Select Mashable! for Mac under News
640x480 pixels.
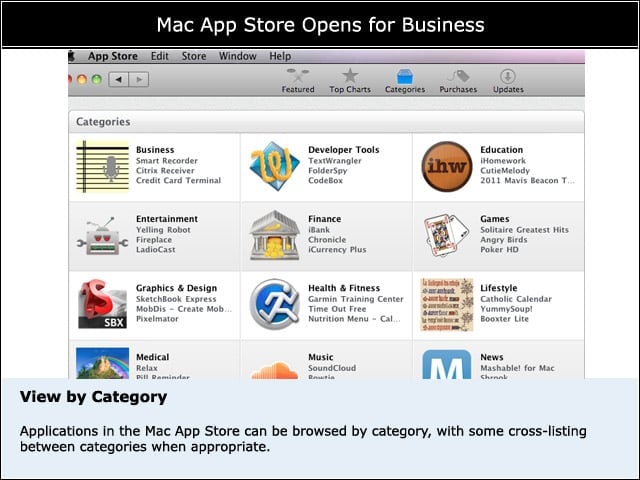coord(517,368)
